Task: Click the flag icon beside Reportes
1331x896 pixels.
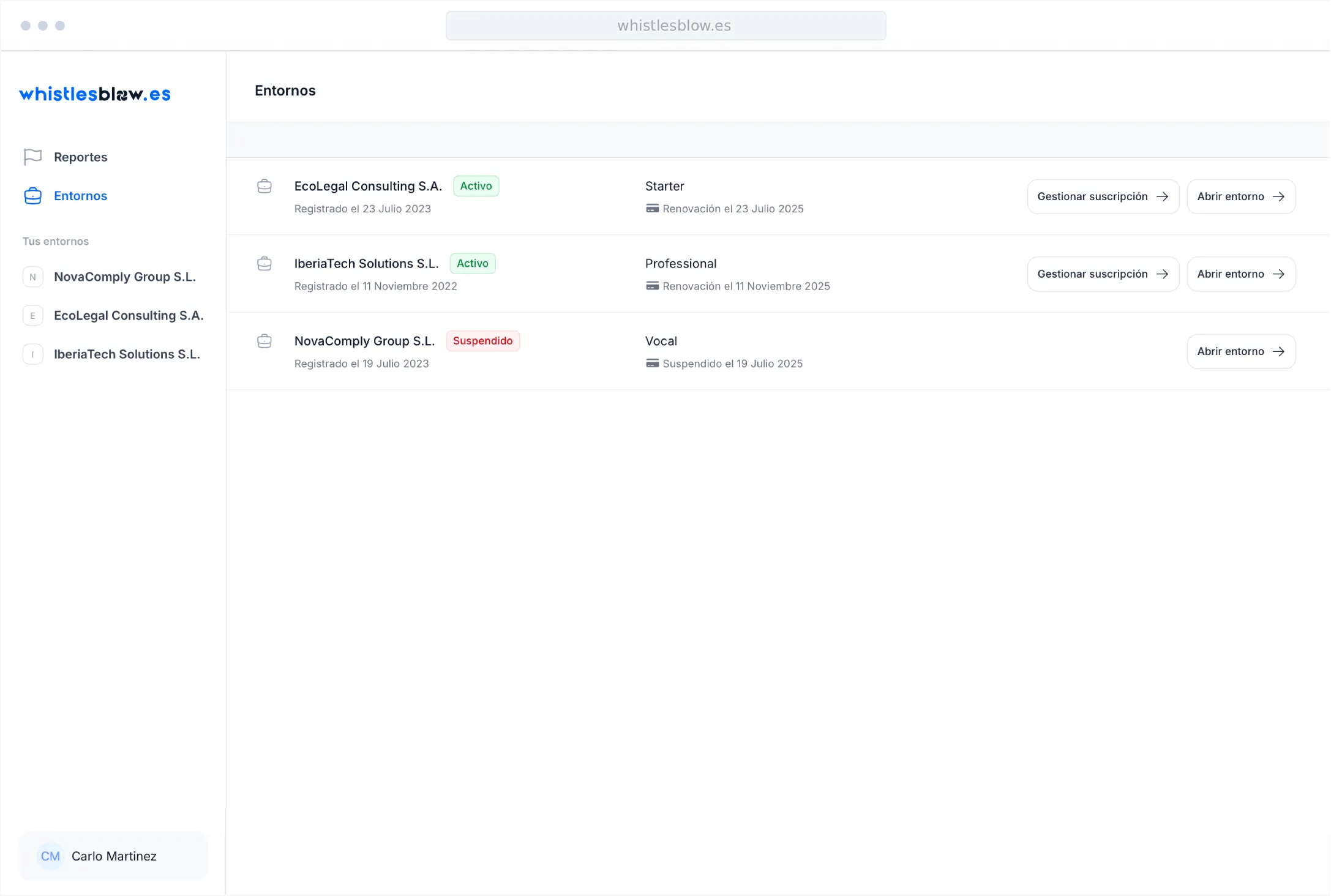Action: [x=32, y=157]
